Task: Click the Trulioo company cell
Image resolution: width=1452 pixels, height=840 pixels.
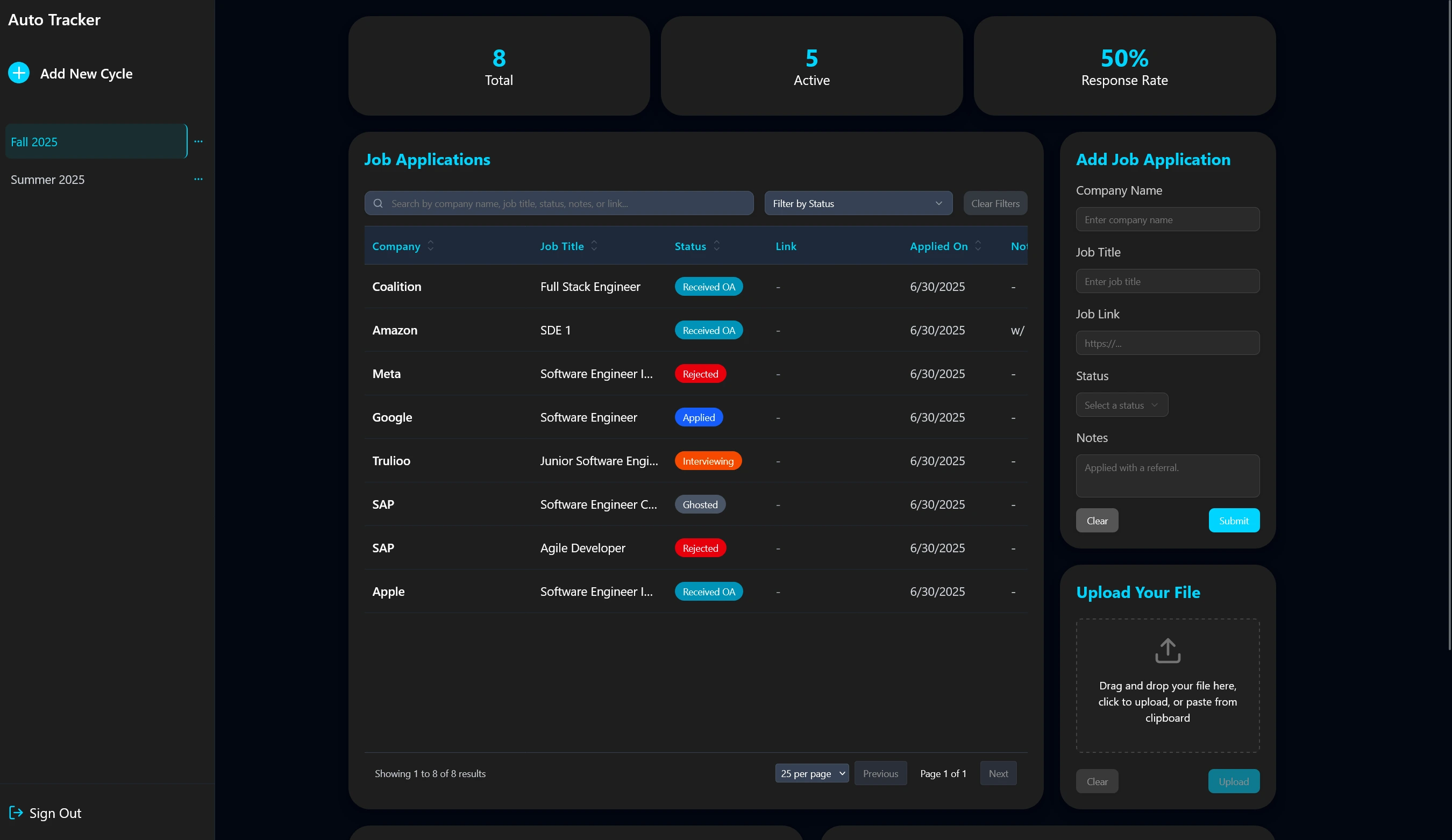Action: tap(392, 461)
